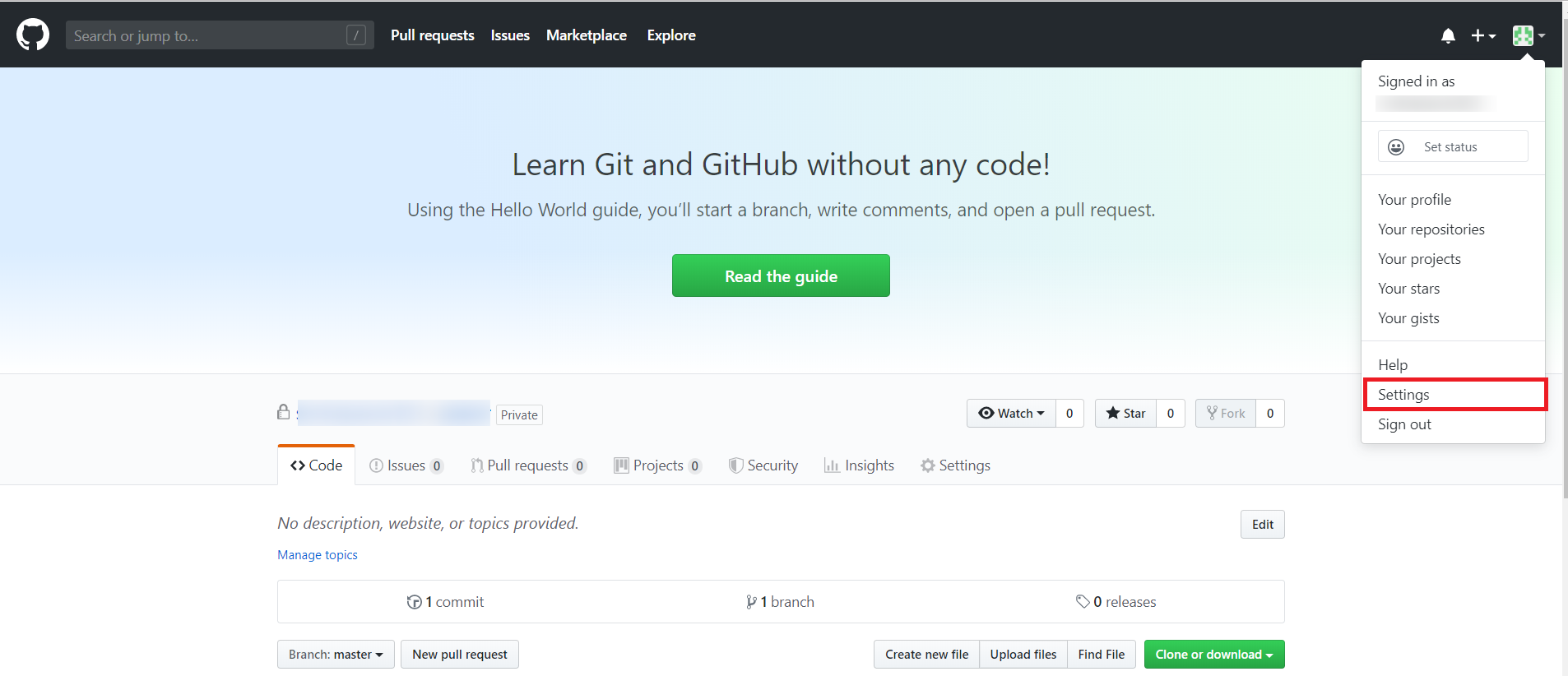Click the Upload files button
Image resolution: width=1568 pixels, height=676 pixels.
coord(1023,655)
